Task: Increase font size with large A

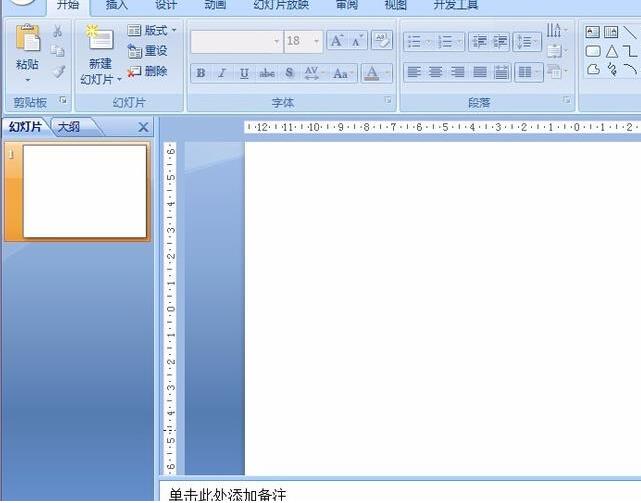Action: [337, 41]
